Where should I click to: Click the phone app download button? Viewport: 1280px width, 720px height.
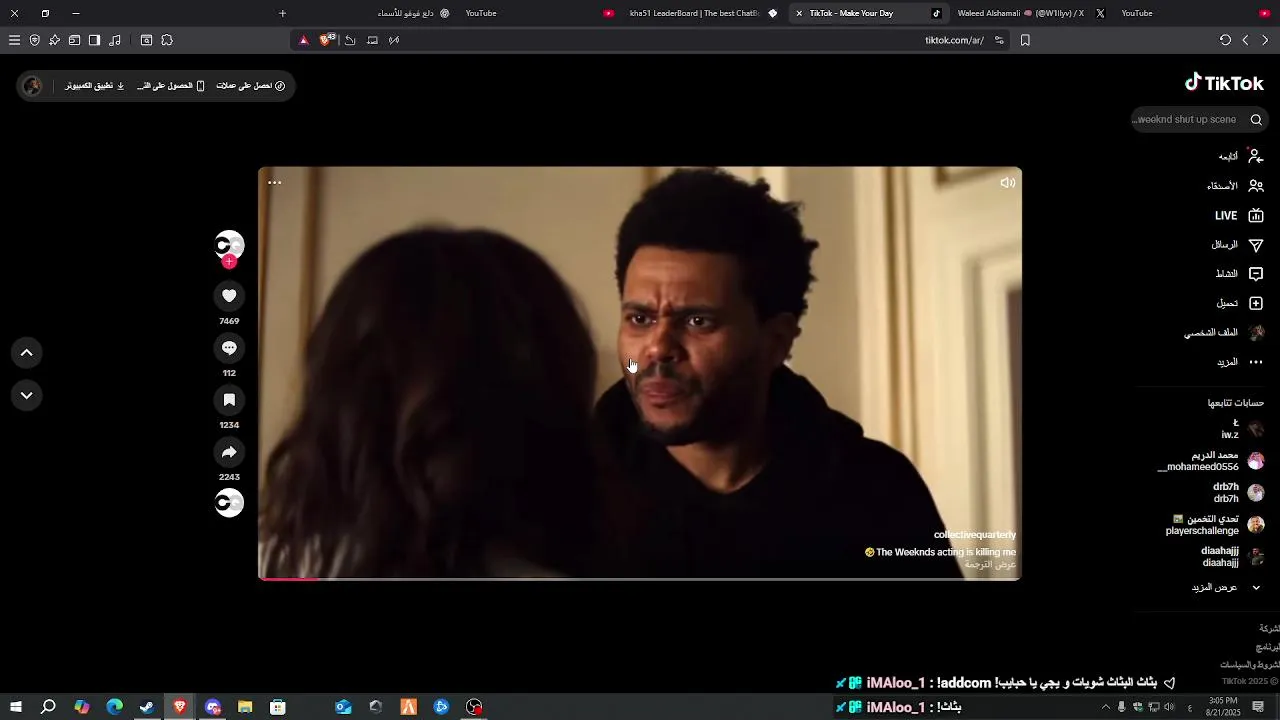(x=171, y=86)
